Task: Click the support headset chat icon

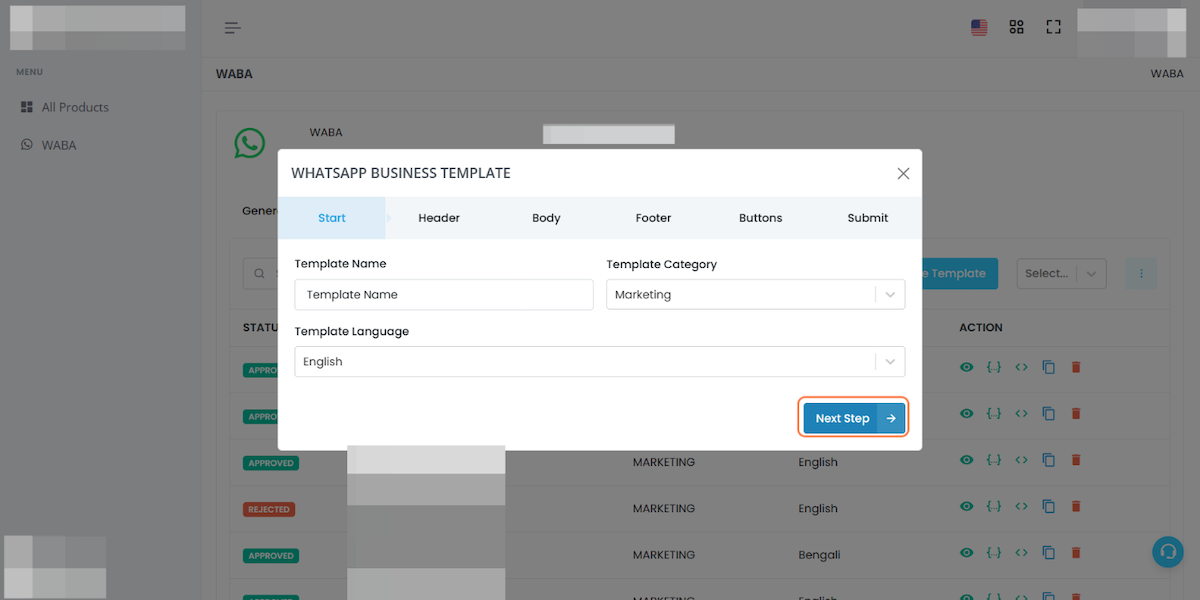Action: click(1167, 552)
